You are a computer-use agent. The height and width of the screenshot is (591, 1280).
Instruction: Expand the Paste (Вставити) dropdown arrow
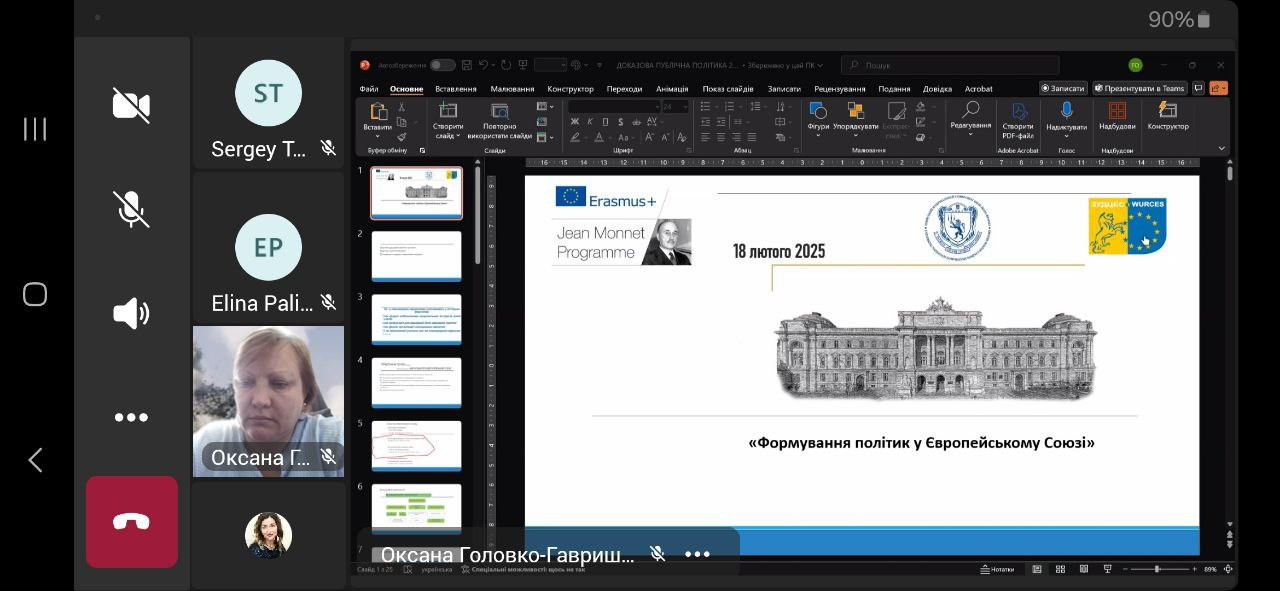coord(378,138)
